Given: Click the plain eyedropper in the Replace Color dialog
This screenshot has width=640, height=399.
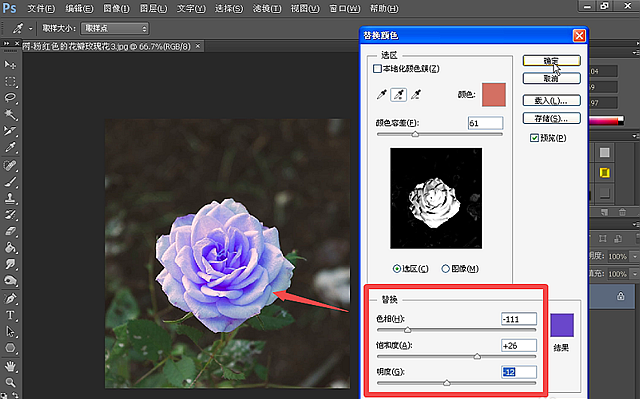Looking at the screenshot, I should [x=382, y=95].
